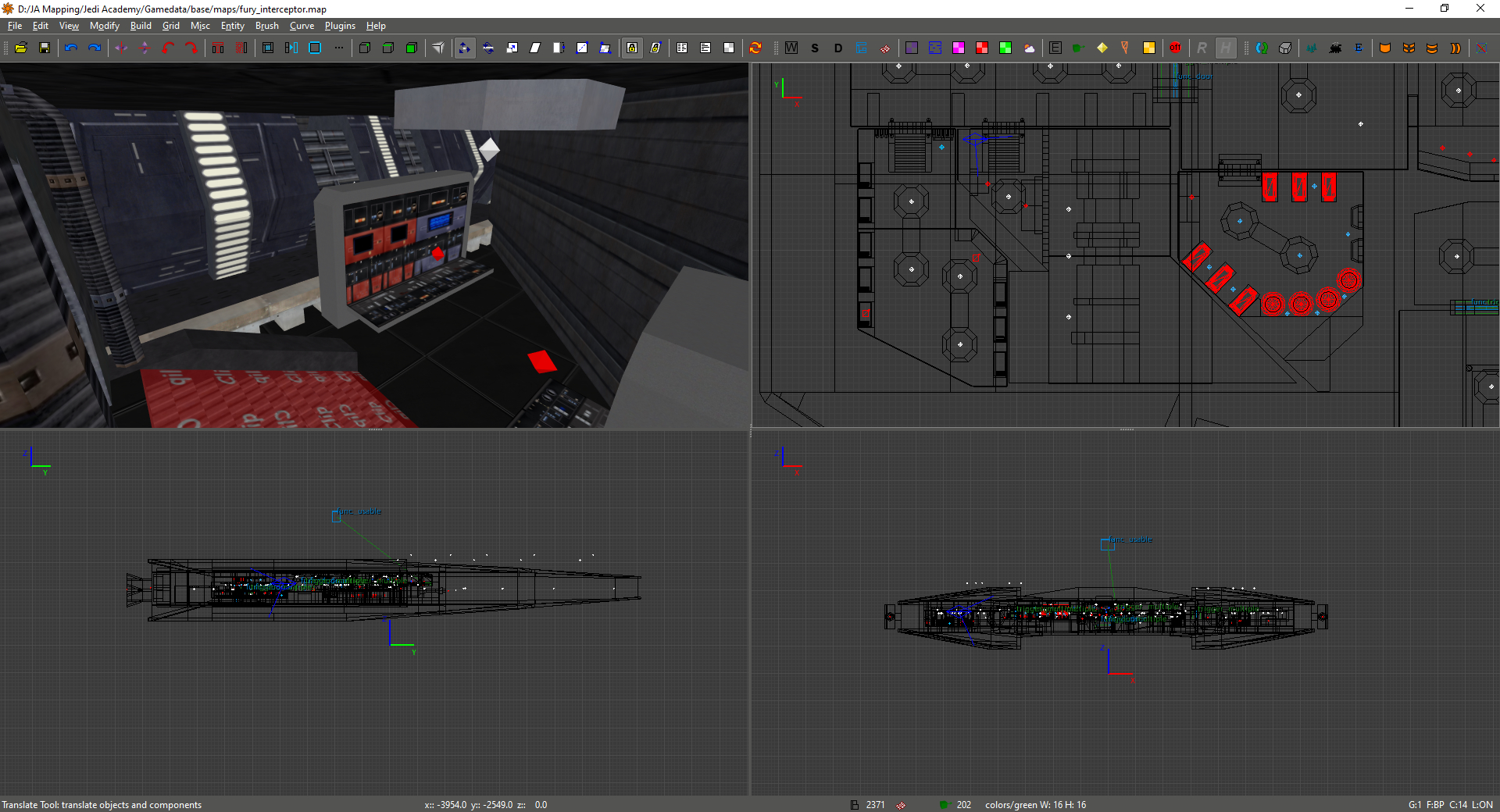1500x812 pixels.
Task: Open the Build menu
Action: click(x=141, y=26)
